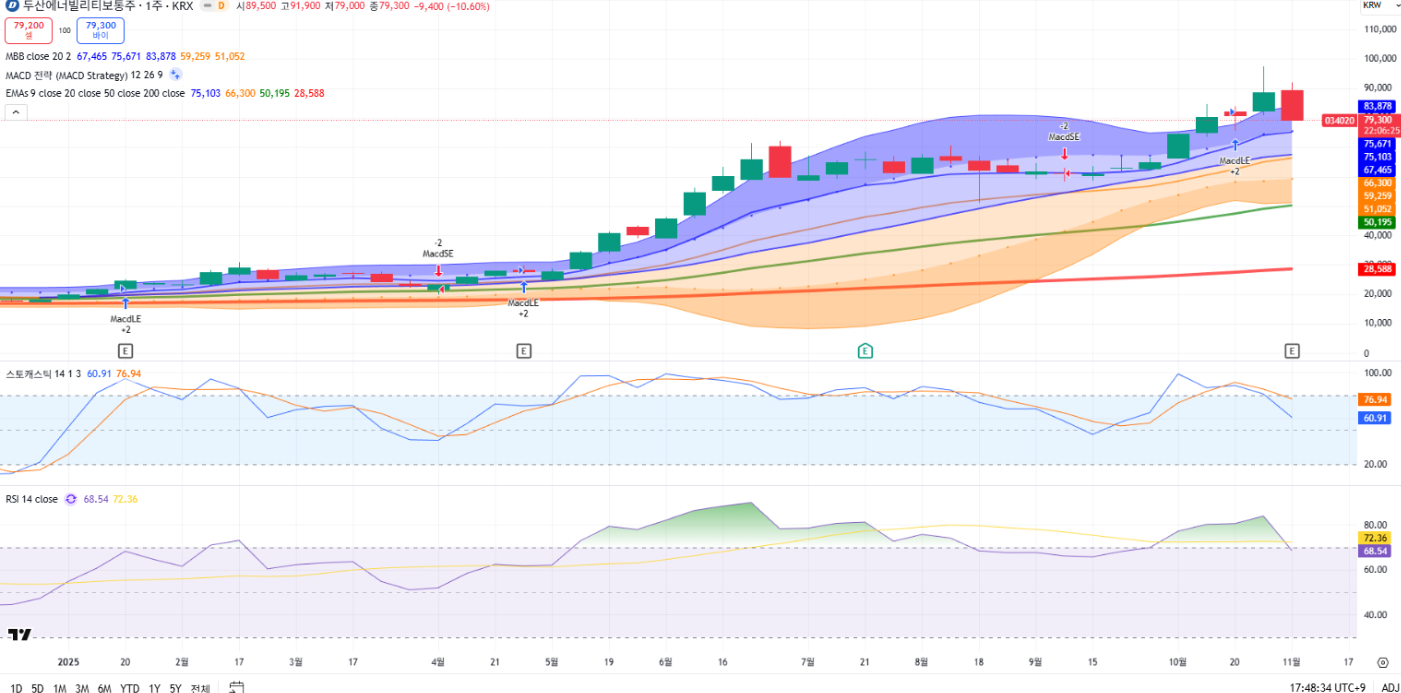This screenshot has height=693, width=1401.
Task: Click the TradingView logo in bottom-left corner
Action: click(19, 634)
